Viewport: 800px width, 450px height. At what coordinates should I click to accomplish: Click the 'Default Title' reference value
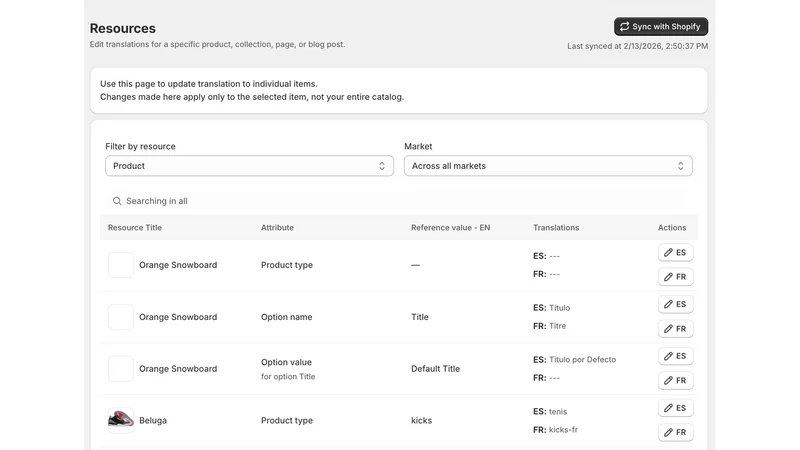tap(435, 368)
